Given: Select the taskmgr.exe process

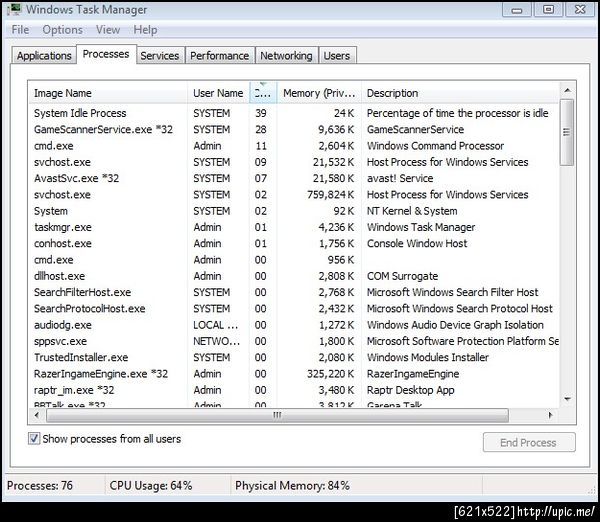Looking at the screenshot, I should 293,227.
